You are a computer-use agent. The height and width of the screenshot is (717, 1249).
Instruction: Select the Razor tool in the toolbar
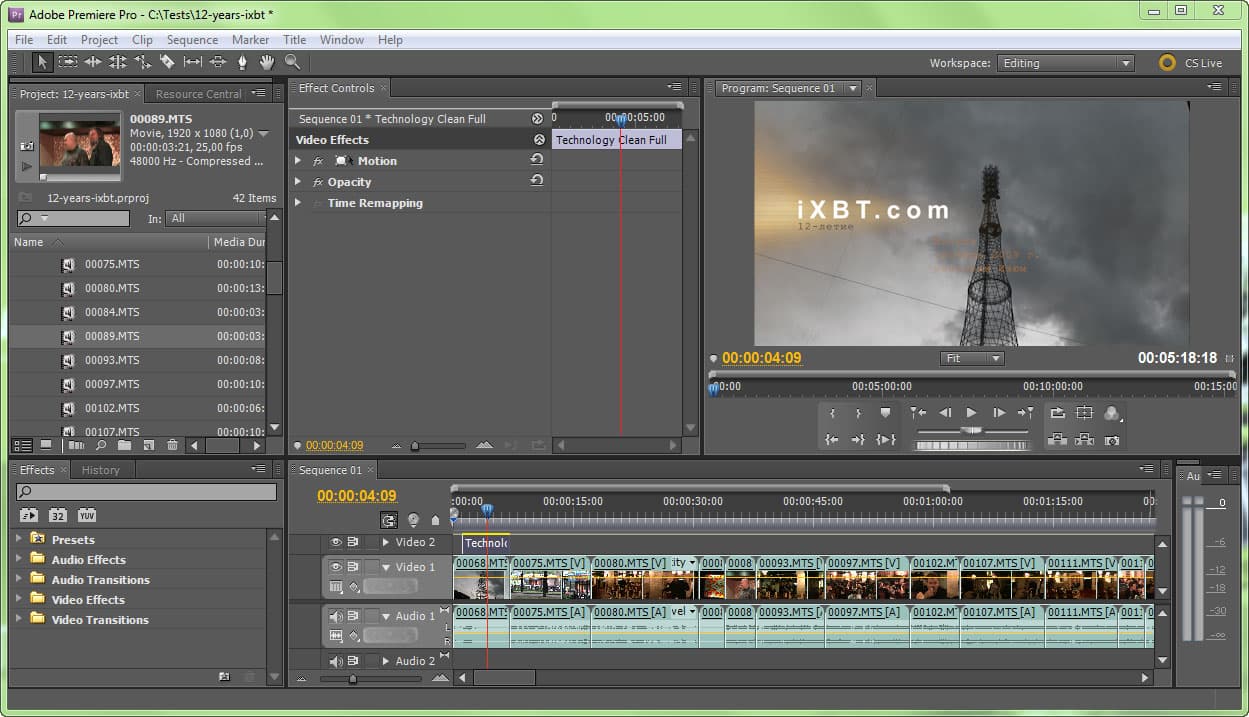(167, 62)
